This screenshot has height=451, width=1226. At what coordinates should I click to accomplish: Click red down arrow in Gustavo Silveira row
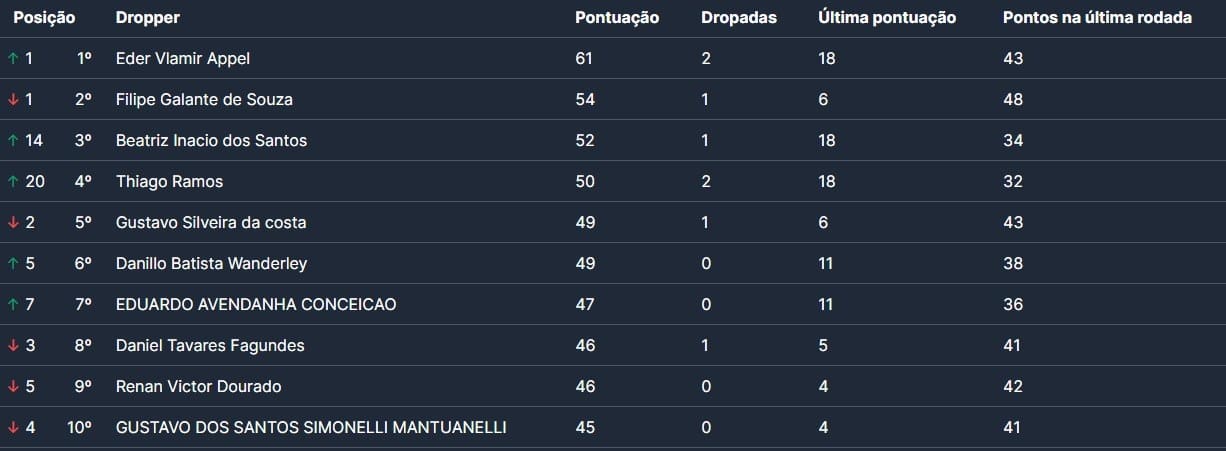13,223
